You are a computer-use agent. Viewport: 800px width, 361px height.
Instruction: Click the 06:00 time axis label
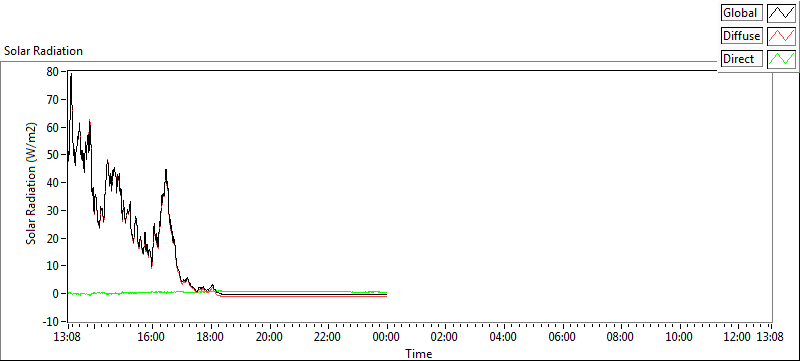point(563,337)
